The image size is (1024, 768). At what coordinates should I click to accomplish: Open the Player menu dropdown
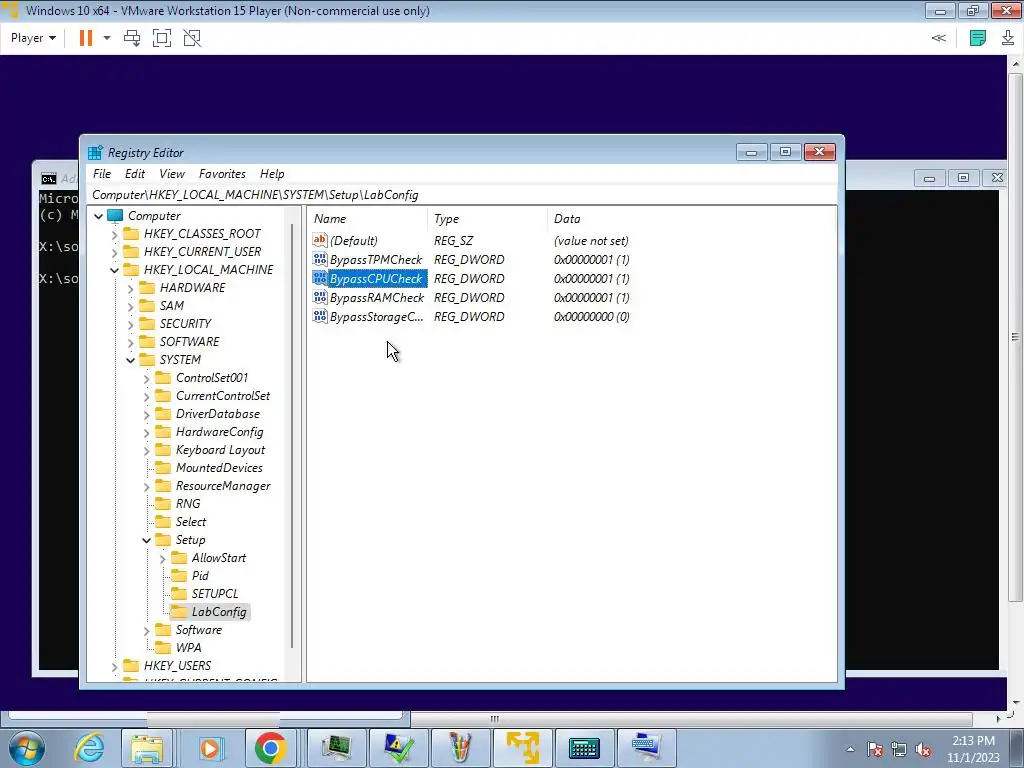33,38
